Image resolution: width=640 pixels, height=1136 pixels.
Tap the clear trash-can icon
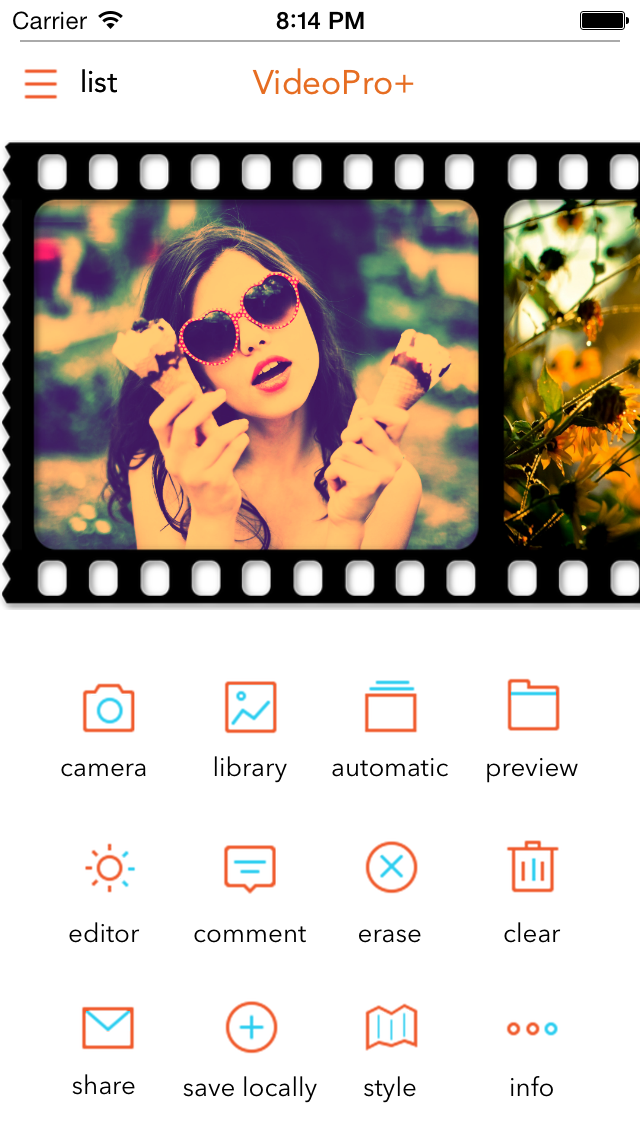533,866
